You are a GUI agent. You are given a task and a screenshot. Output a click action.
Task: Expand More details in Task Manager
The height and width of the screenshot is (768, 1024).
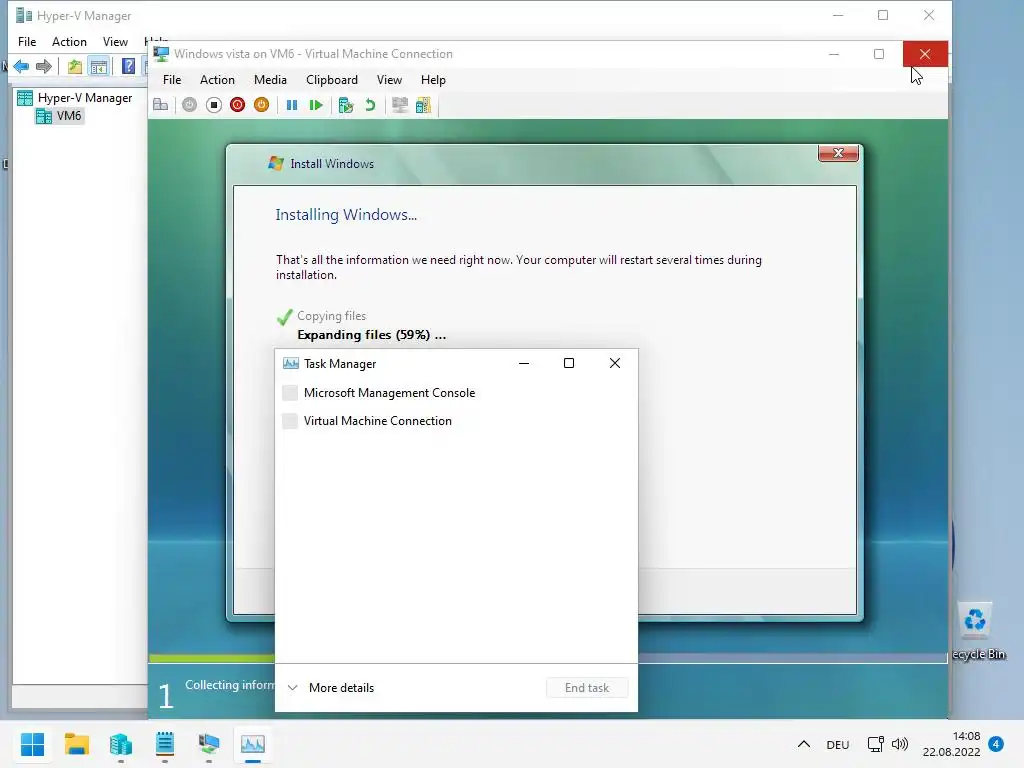pyautogui.click(x=332, y=688)
